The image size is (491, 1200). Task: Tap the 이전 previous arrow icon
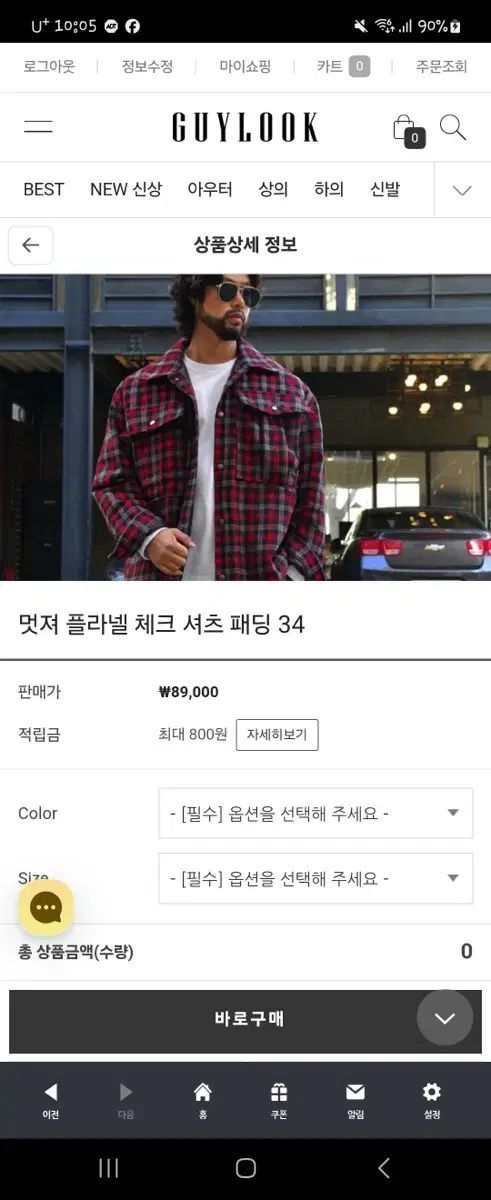click(x=51, y=1100)
